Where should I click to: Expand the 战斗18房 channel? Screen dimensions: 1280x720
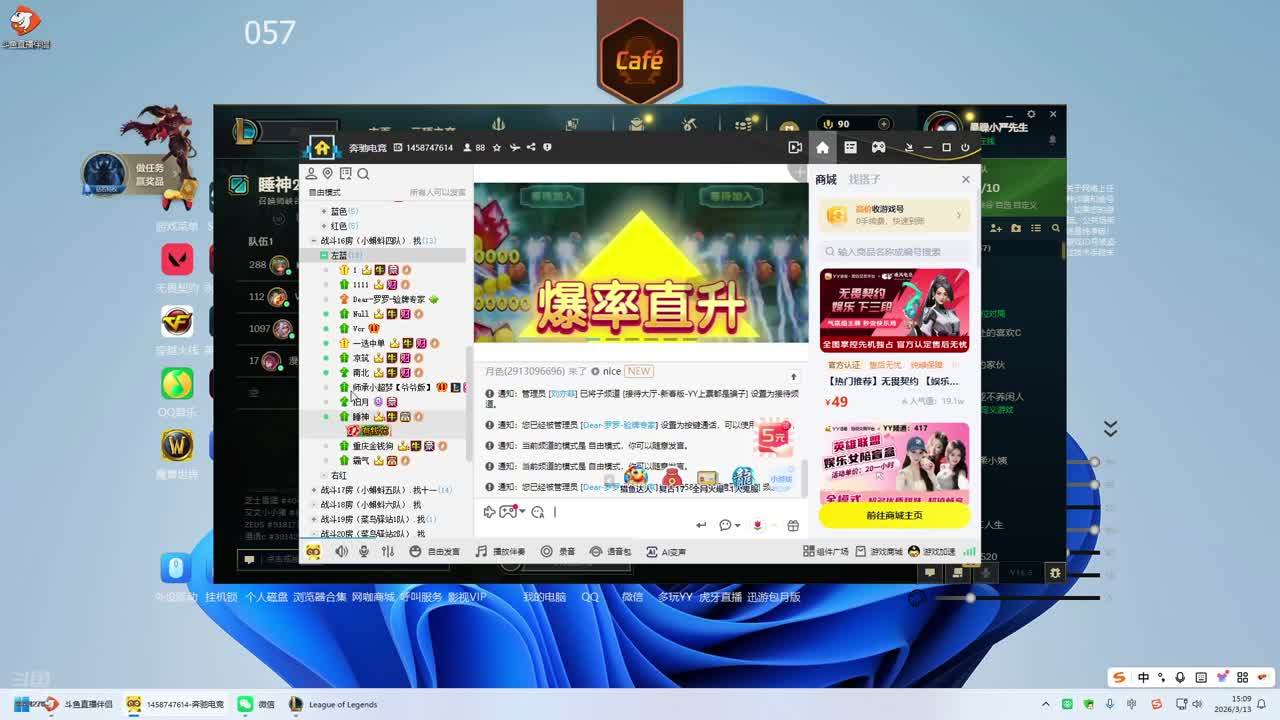[314, 505]
